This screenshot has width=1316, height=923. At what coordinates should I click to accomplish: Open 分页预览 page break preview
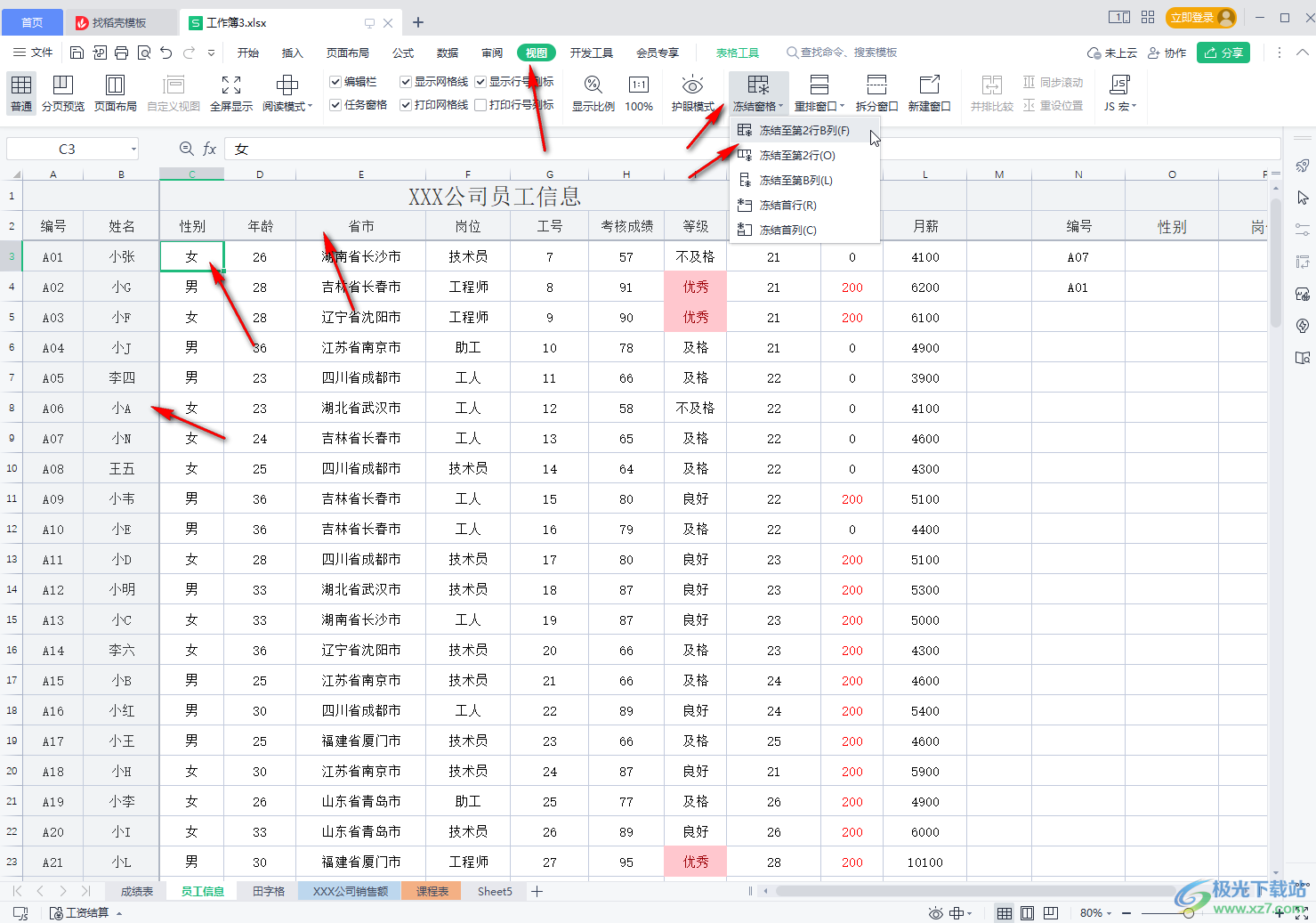(63, 93)
